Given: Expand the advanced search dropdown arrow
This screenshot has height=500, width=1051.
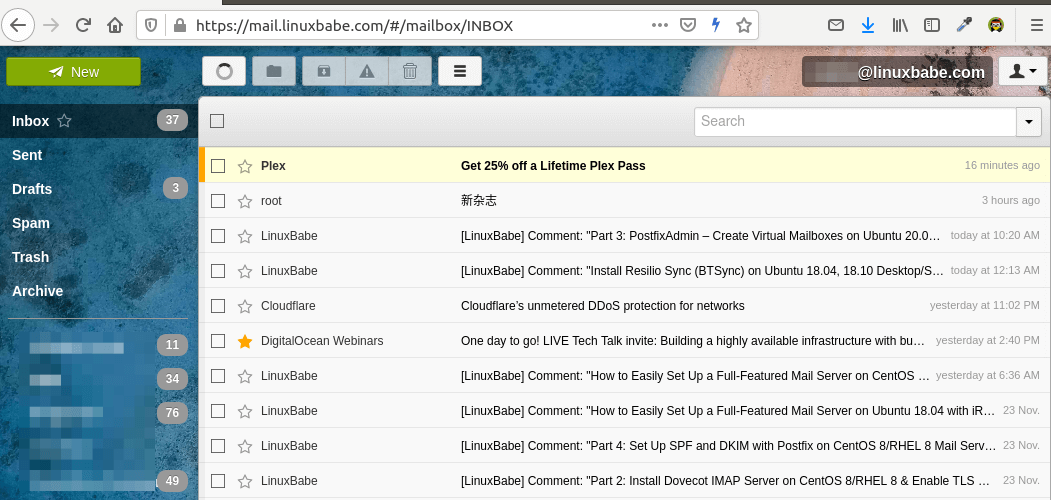Looking at the screenshot, I should pyautogui.click(x=1029, y=121).
